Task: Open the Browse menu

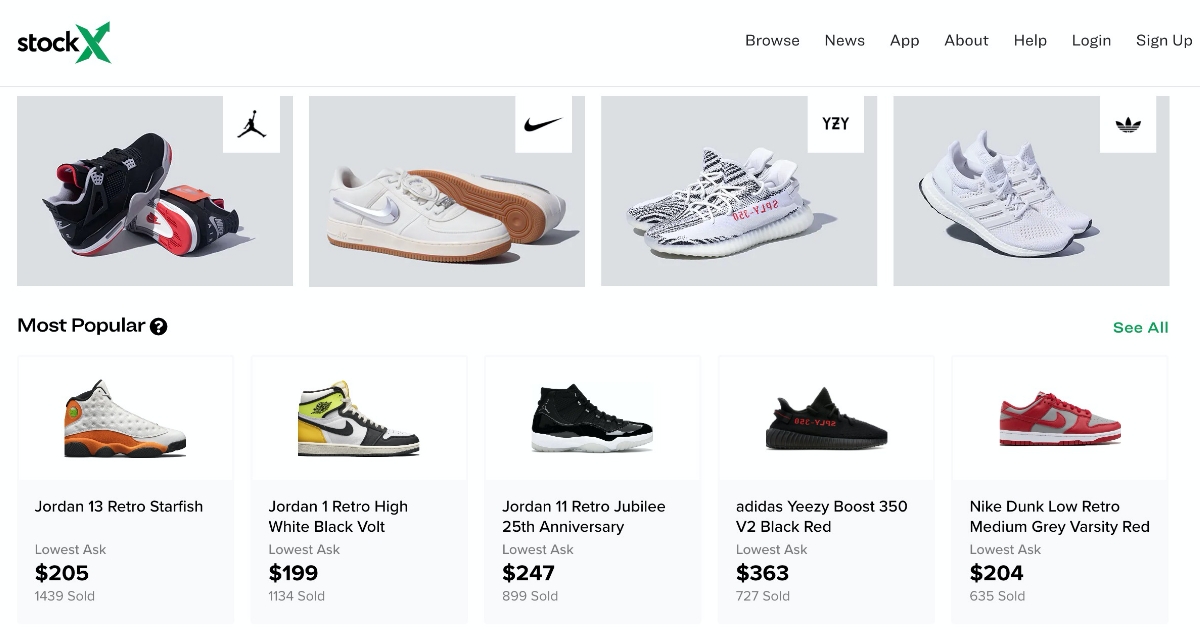Action: [x=772, y=41]
